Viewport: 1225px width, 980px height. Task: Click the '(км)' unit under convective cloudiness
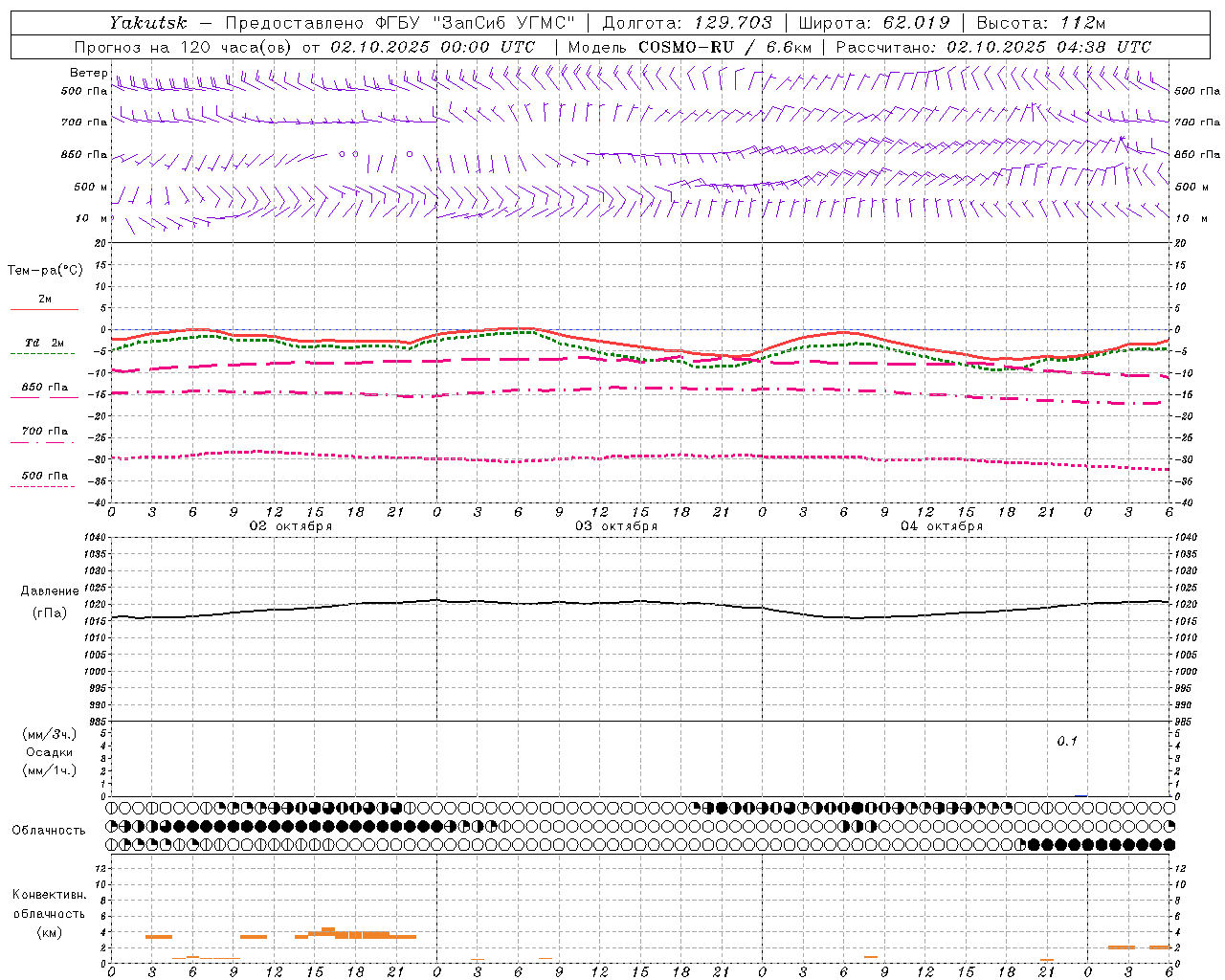point(50,932)
